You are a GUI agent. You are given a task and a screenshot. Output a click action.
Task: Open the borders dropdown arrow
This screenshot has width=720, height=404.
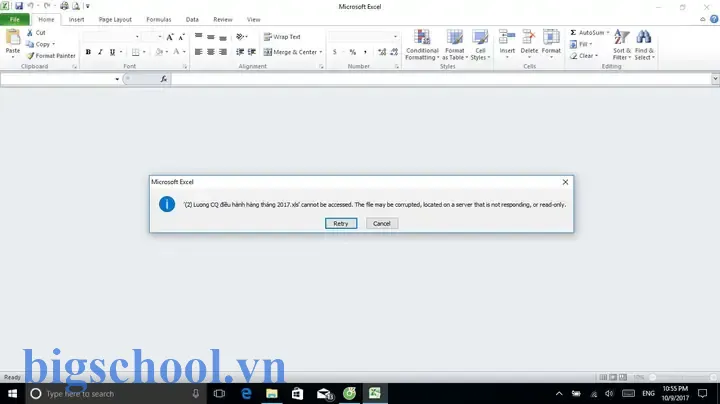(x=144, y=52)
